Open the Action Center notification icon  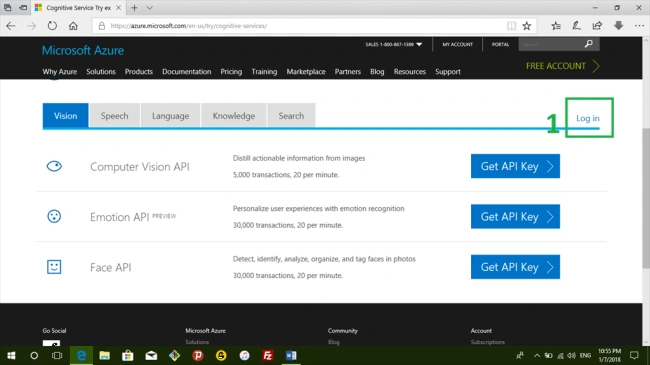[x=634, y=355]
